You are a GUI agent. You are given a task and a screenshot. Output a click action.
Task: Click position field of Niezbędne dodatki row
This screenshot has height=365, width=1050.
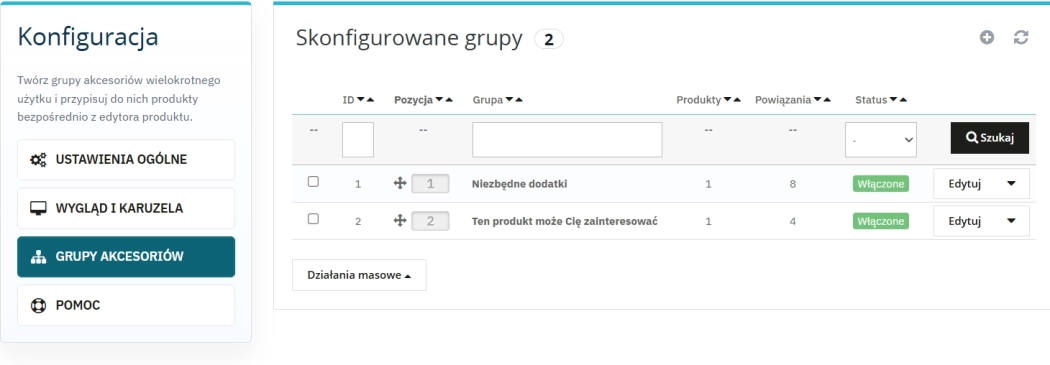click(x=430, y=184)
